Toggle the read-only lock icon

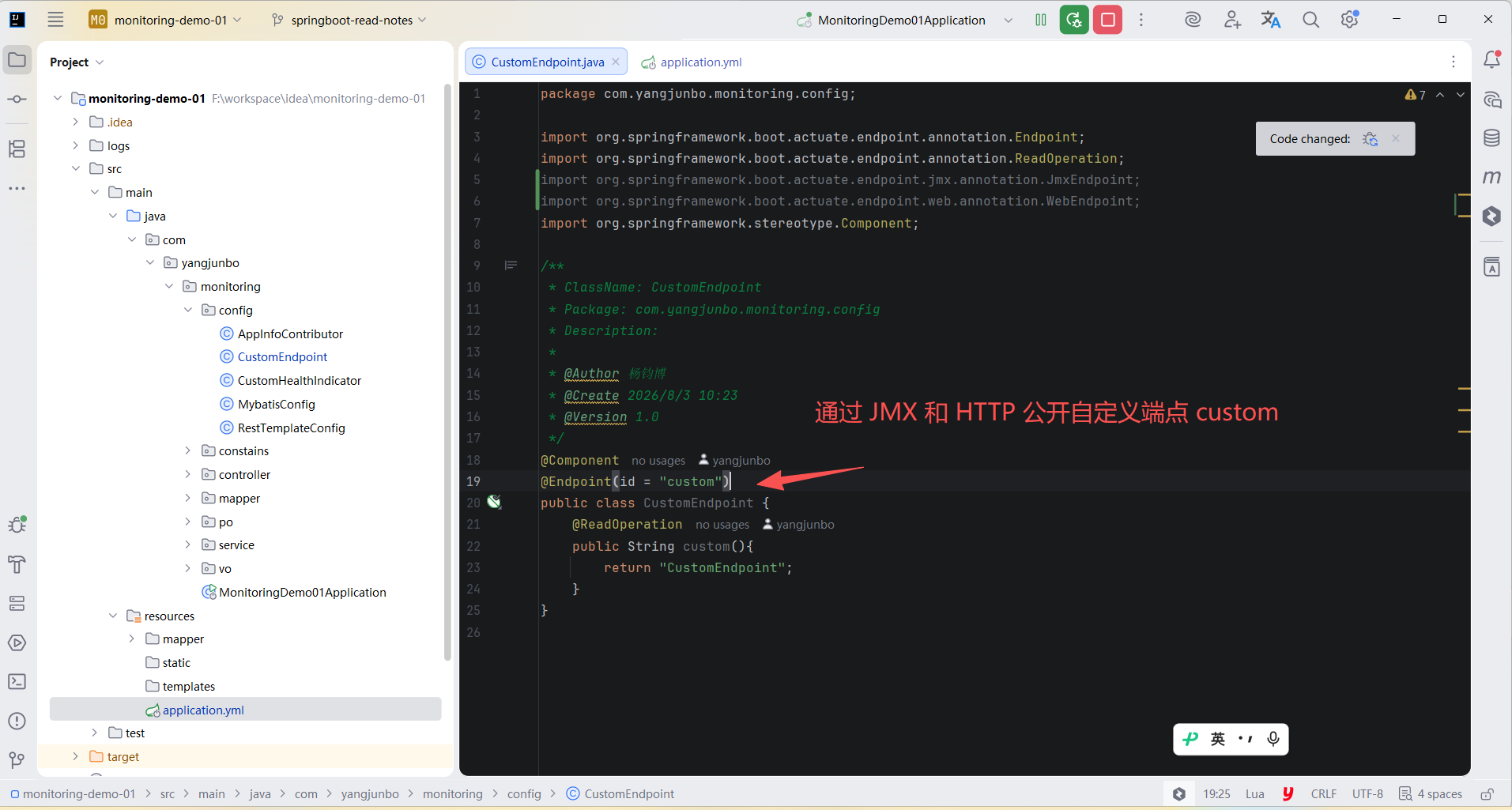tap(1487, 793)
